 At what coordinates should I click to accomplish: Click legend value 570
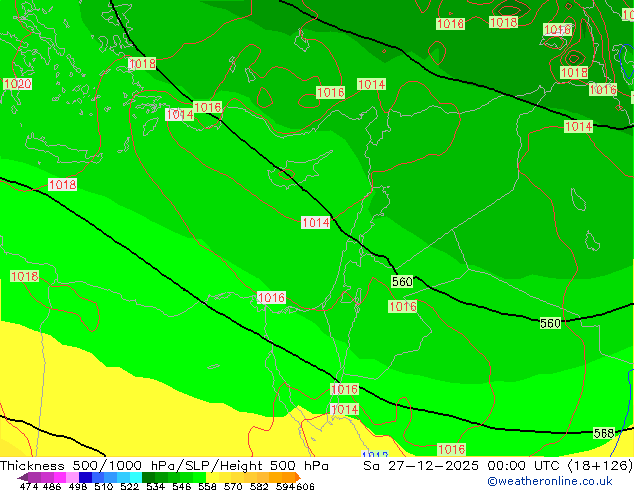[233, 486]
